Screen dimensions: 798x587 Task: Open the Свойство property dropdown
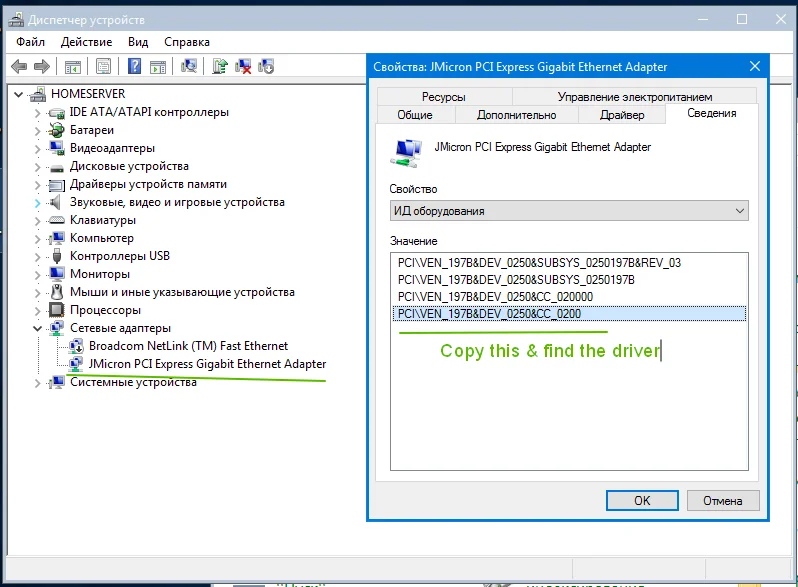click(569, 211)
